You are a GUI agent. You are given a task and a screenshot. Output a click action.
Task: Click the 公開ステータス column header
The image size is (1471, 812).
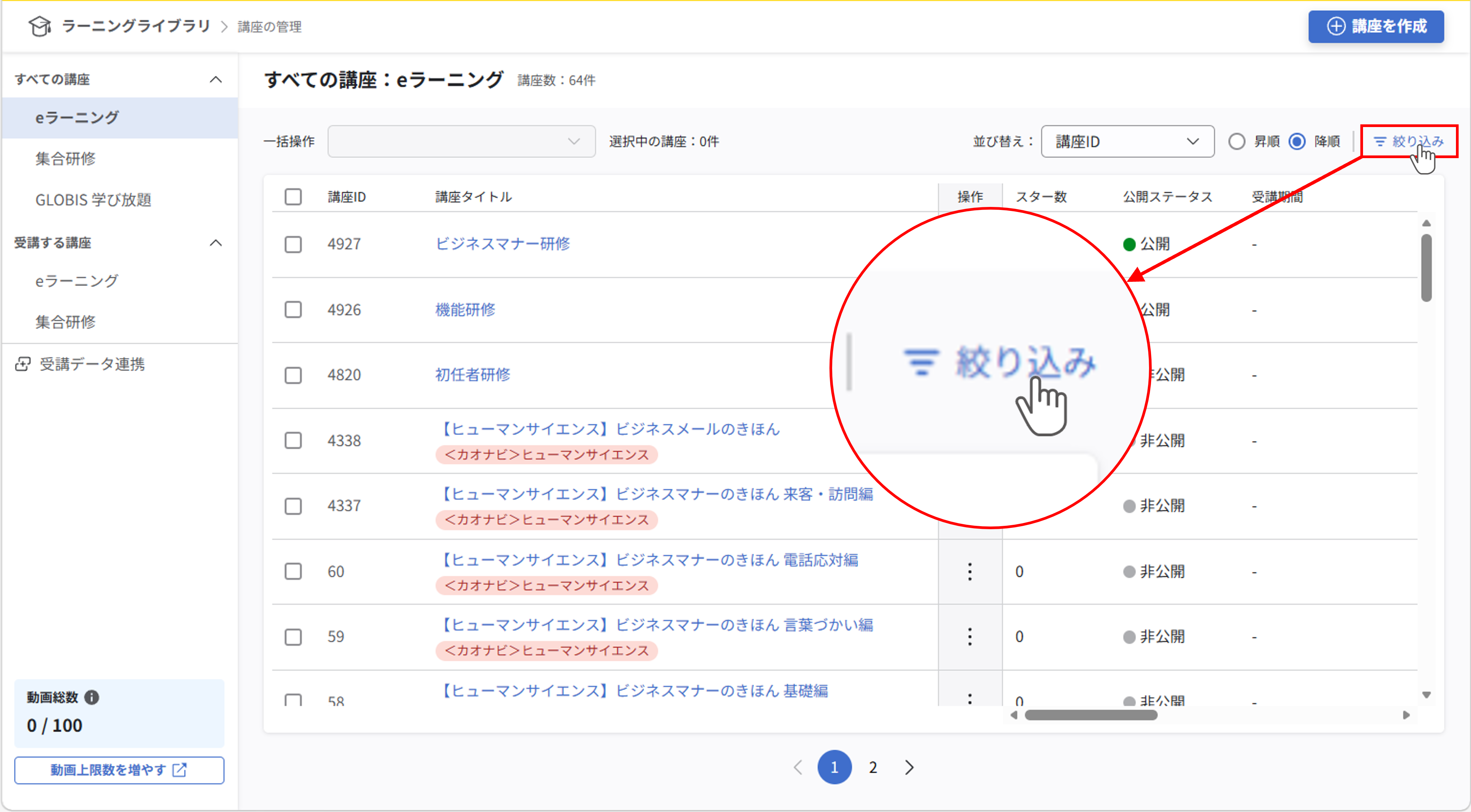(x=1167, y=197)
